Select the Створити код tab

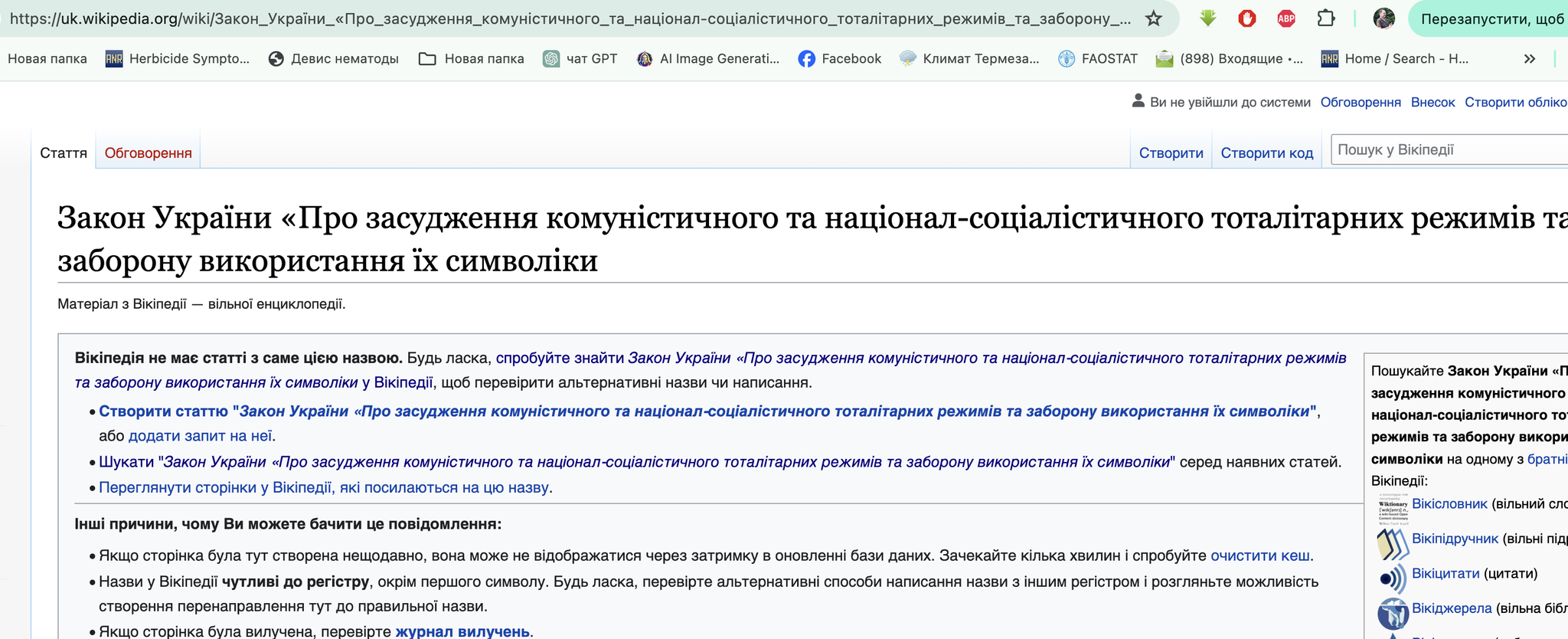click(1266, 153)
